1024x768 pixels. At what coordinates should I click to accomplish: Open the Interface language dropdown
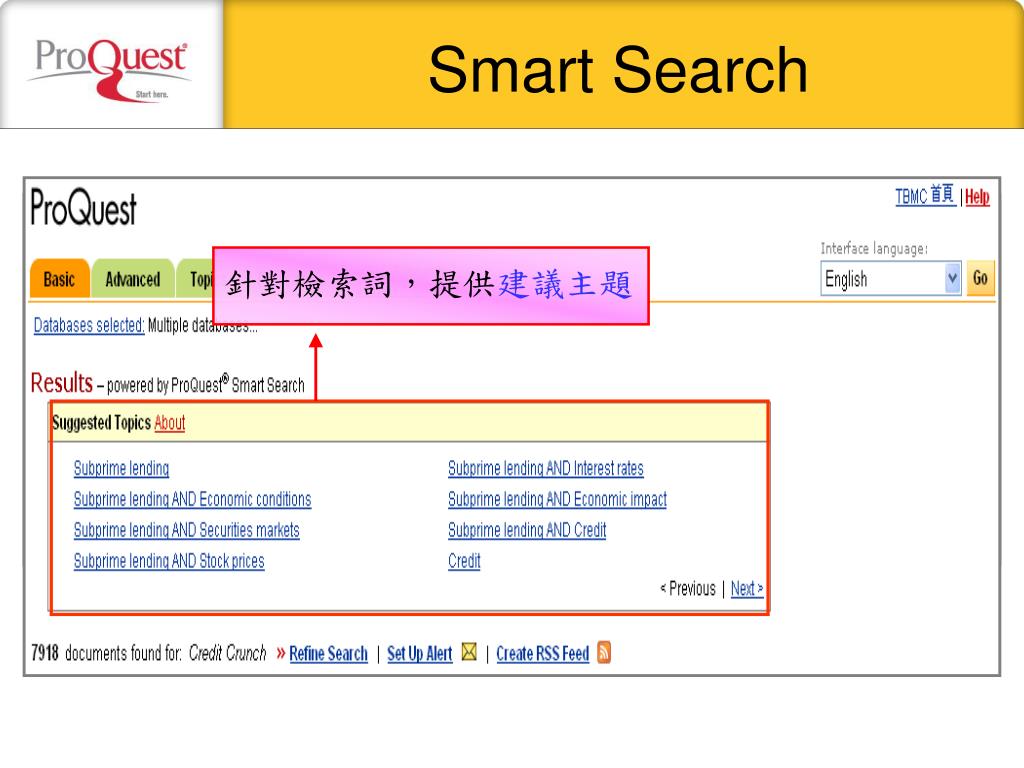[890, 279]
